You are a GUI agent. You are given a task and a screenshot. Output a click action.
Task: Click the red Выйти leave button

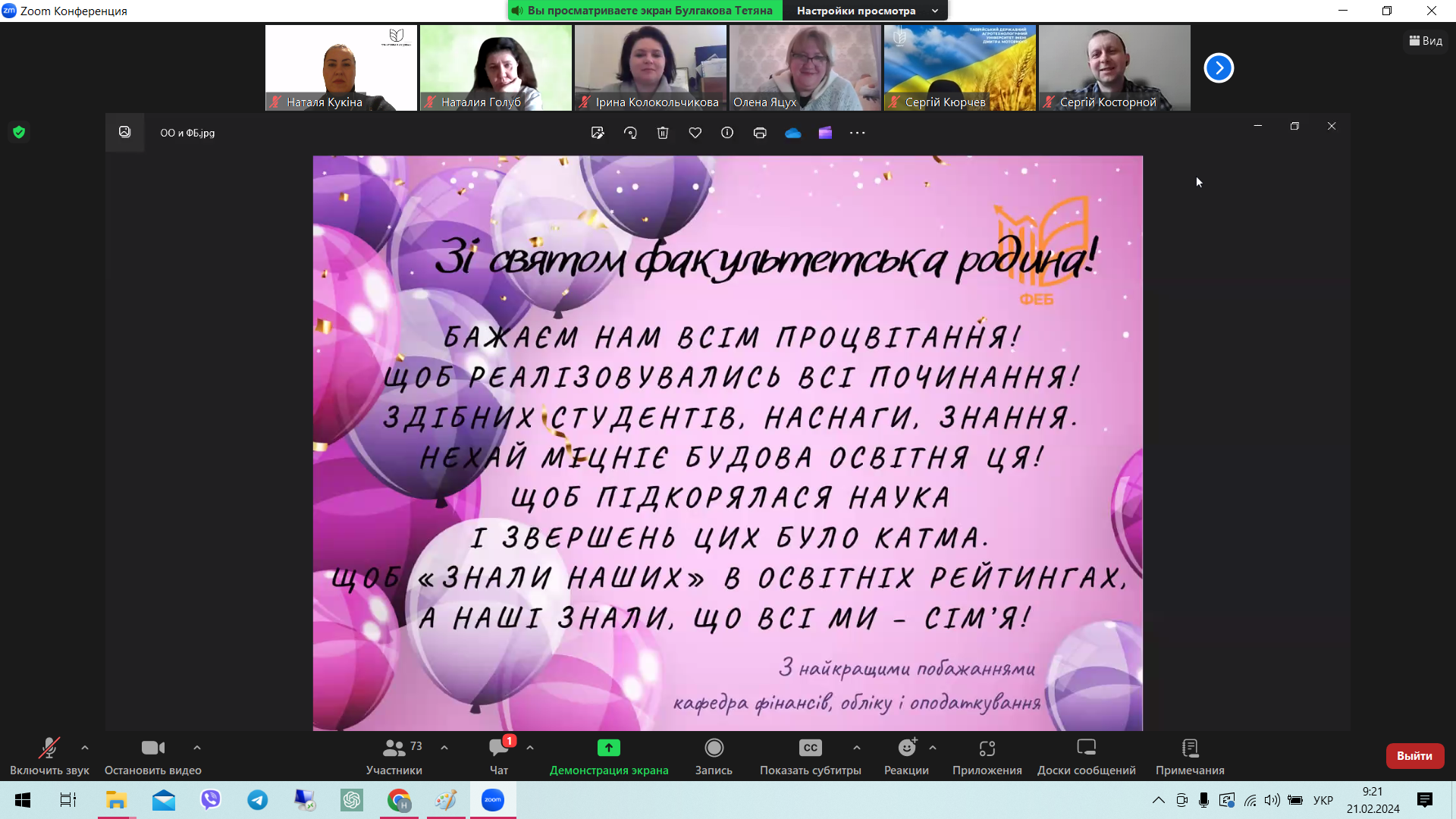(x=1414, y=756)
